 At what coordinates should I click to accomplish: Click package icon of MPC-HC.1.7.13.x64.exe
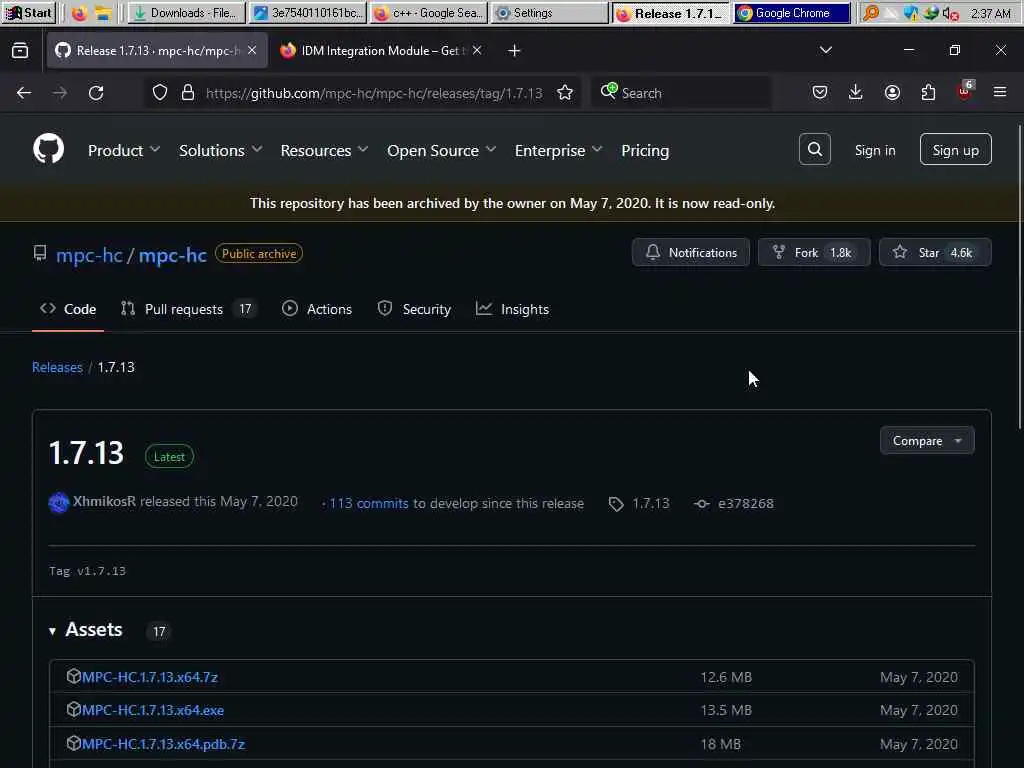point(73,709)
